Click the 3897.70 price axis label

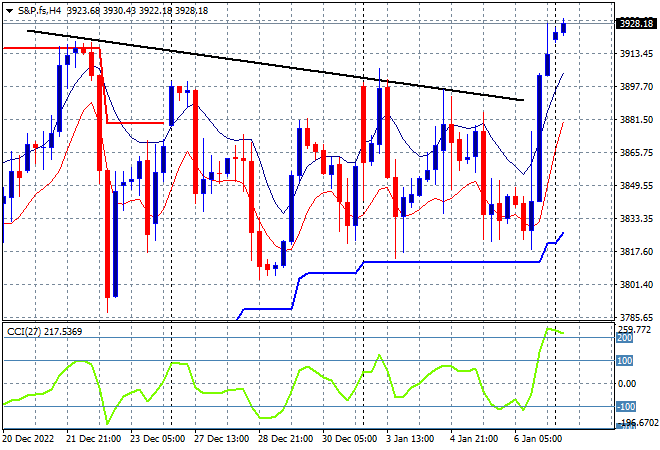point(636,86)
